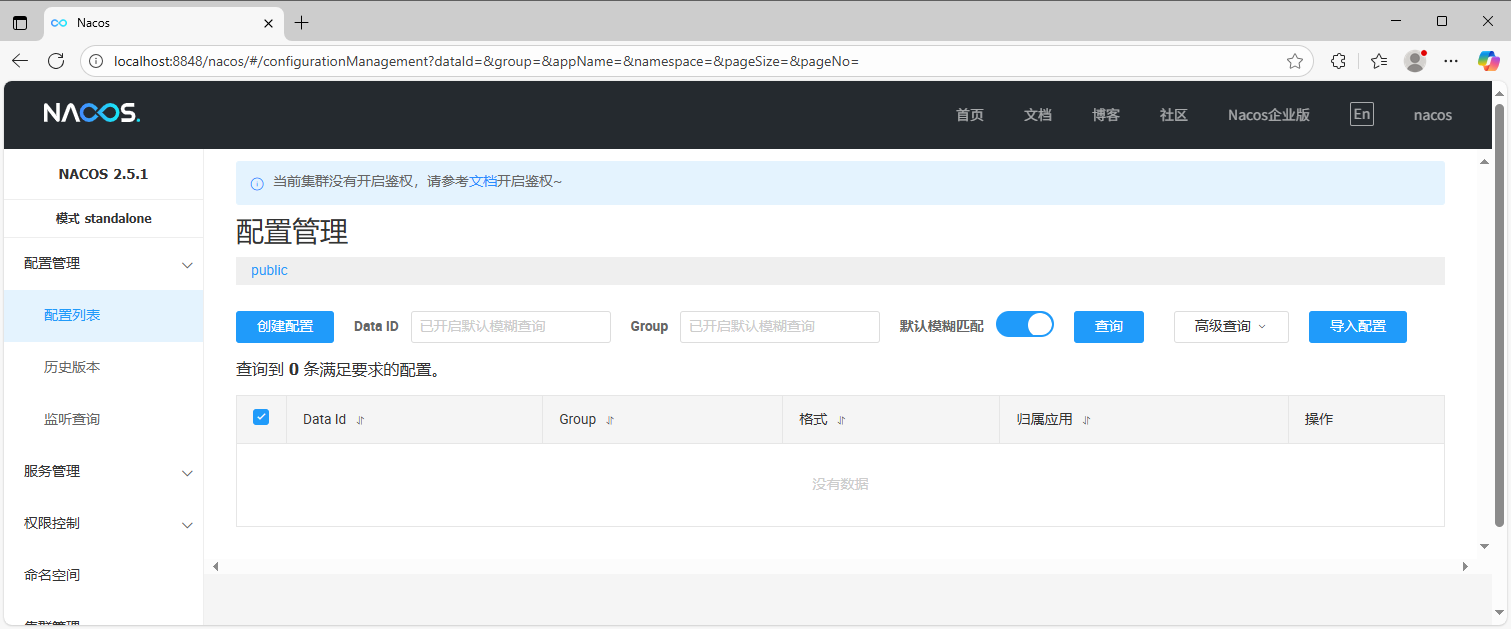Refresh the page with browser reload icon
Screen dimensions: 1511x629
coord(56,61)
